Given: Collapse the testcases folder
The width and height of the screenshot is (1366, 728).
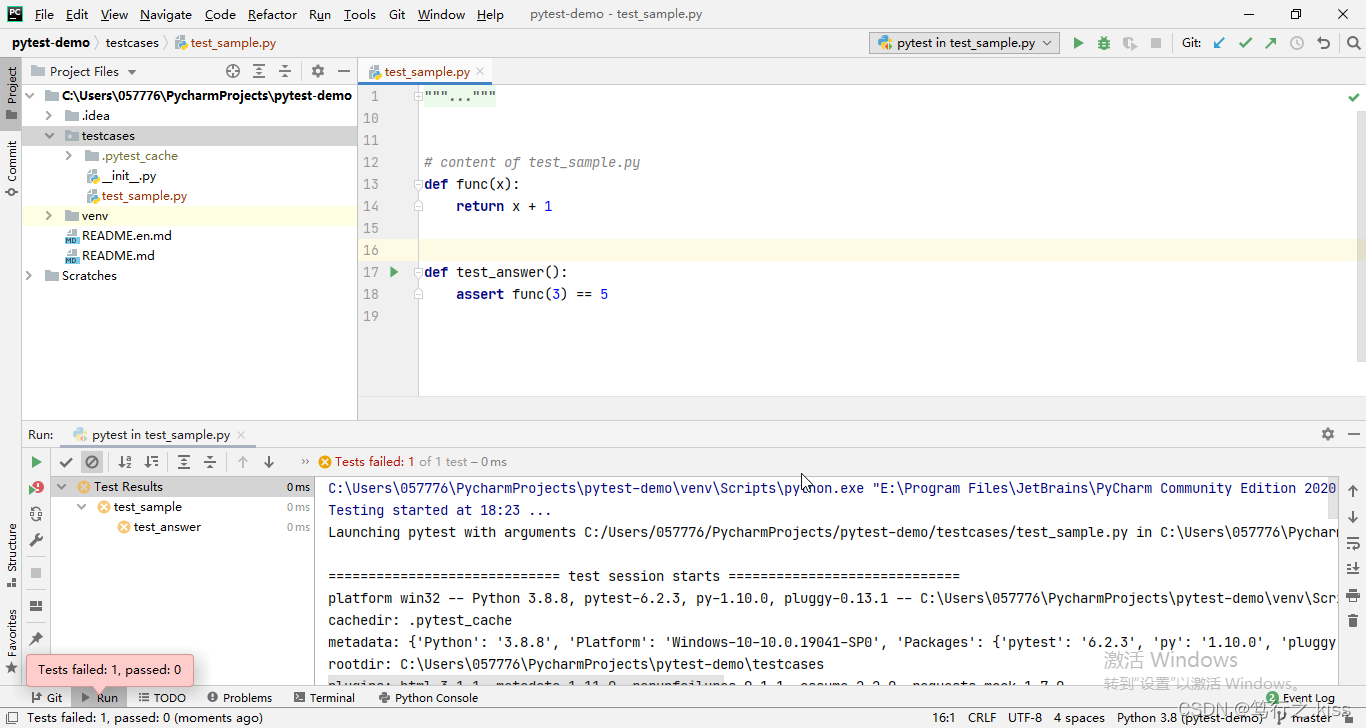Looking at the screenshot, I should tap(48, 136).
